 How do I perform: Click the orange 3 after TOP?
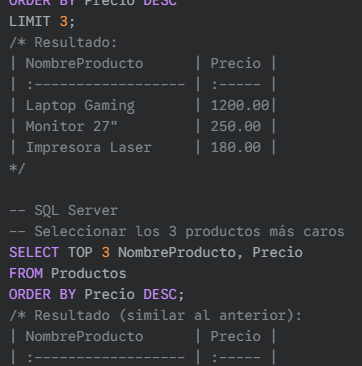(106, 252)
